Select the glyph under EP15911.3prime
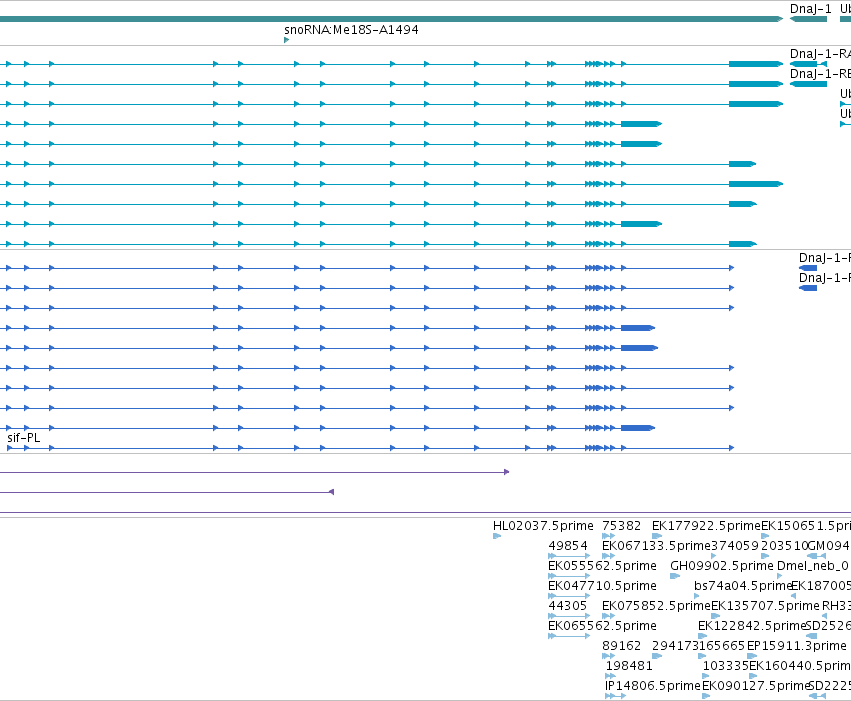This screenshot has height=701, width=851. coord(751,657)
